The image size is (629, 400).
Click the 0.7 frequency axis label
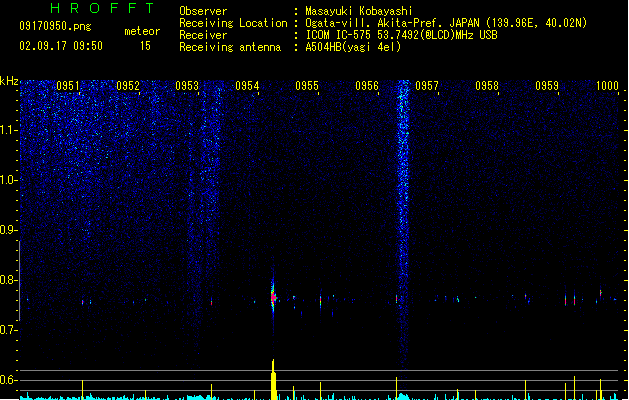(x=8, y=330)
